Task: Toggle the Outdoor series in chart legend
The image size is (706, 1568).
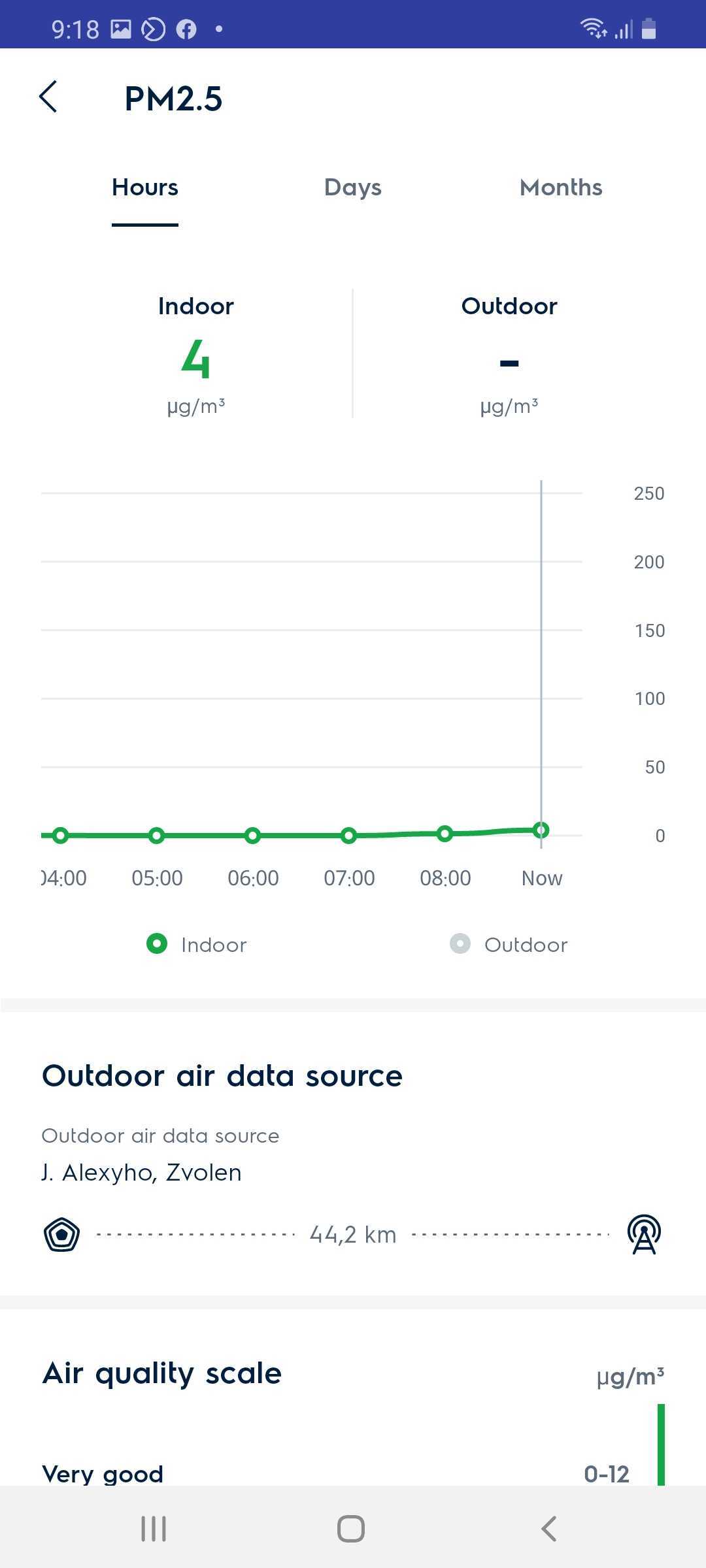Action: 509,945
